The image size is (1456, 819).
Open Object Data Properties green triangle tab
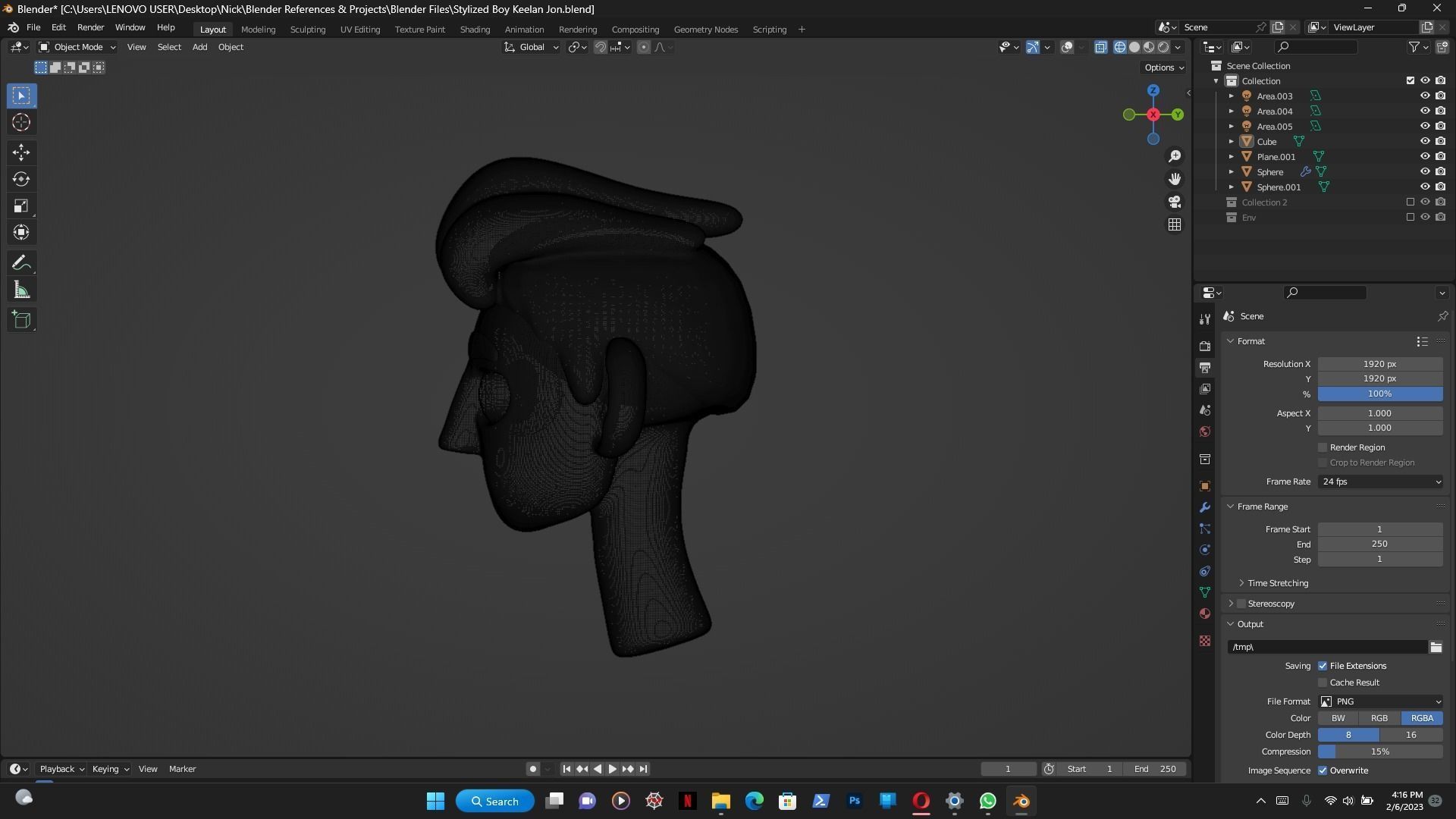1205,591
